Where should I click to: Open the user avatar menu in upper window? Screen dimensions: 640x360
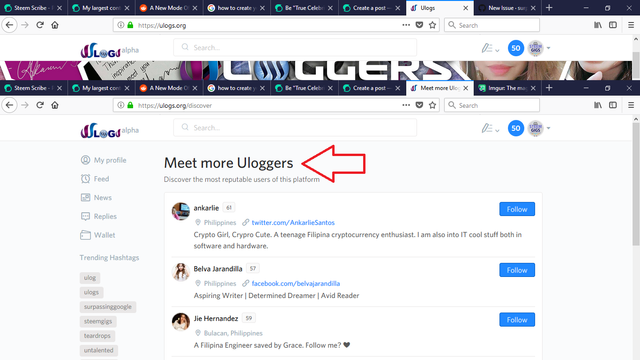(x=539, y=48)
